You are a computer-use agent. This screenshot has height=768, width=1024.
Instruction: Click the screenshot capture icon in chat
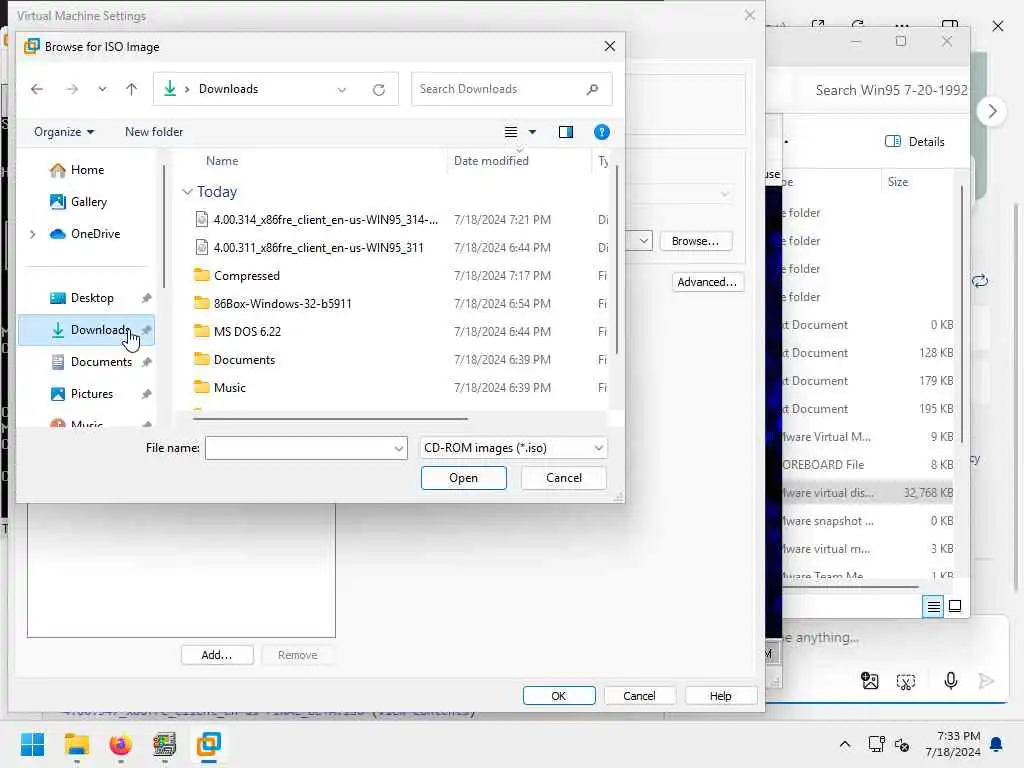pos(906,682)
